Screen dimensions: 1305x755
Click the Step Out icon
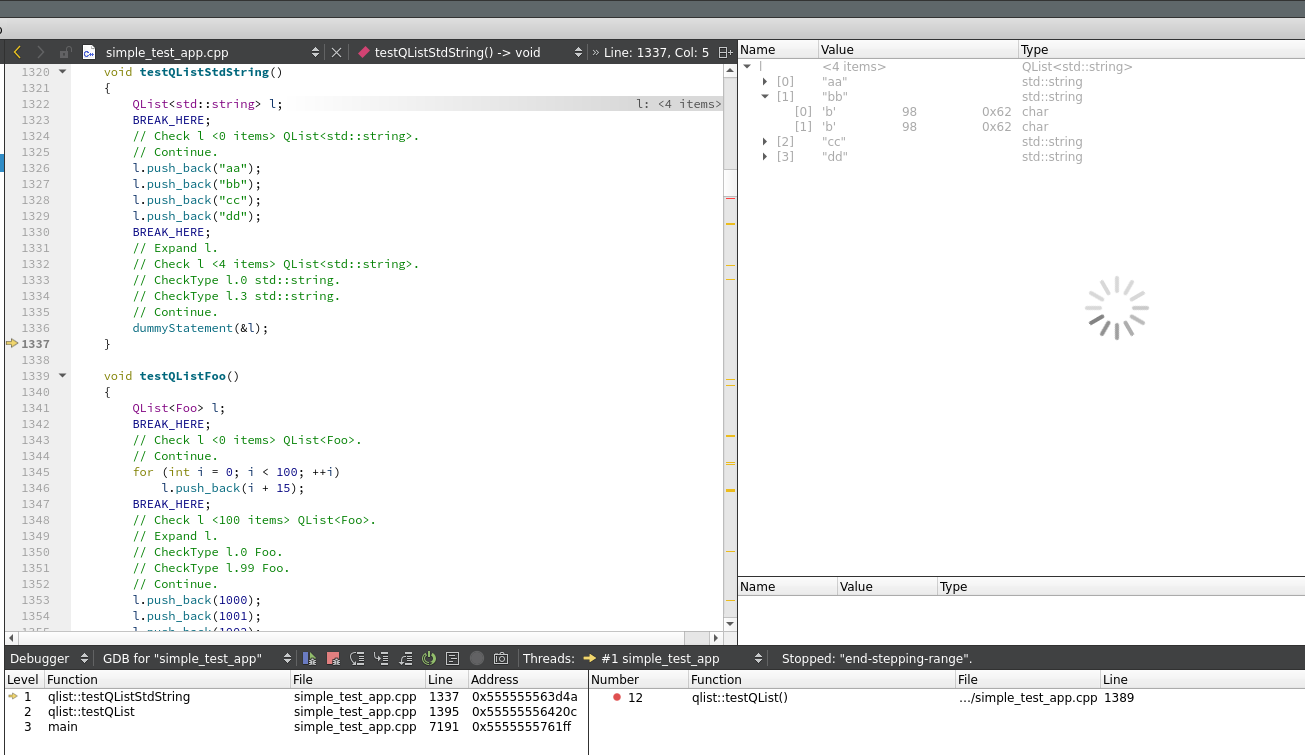click(405, 658)
